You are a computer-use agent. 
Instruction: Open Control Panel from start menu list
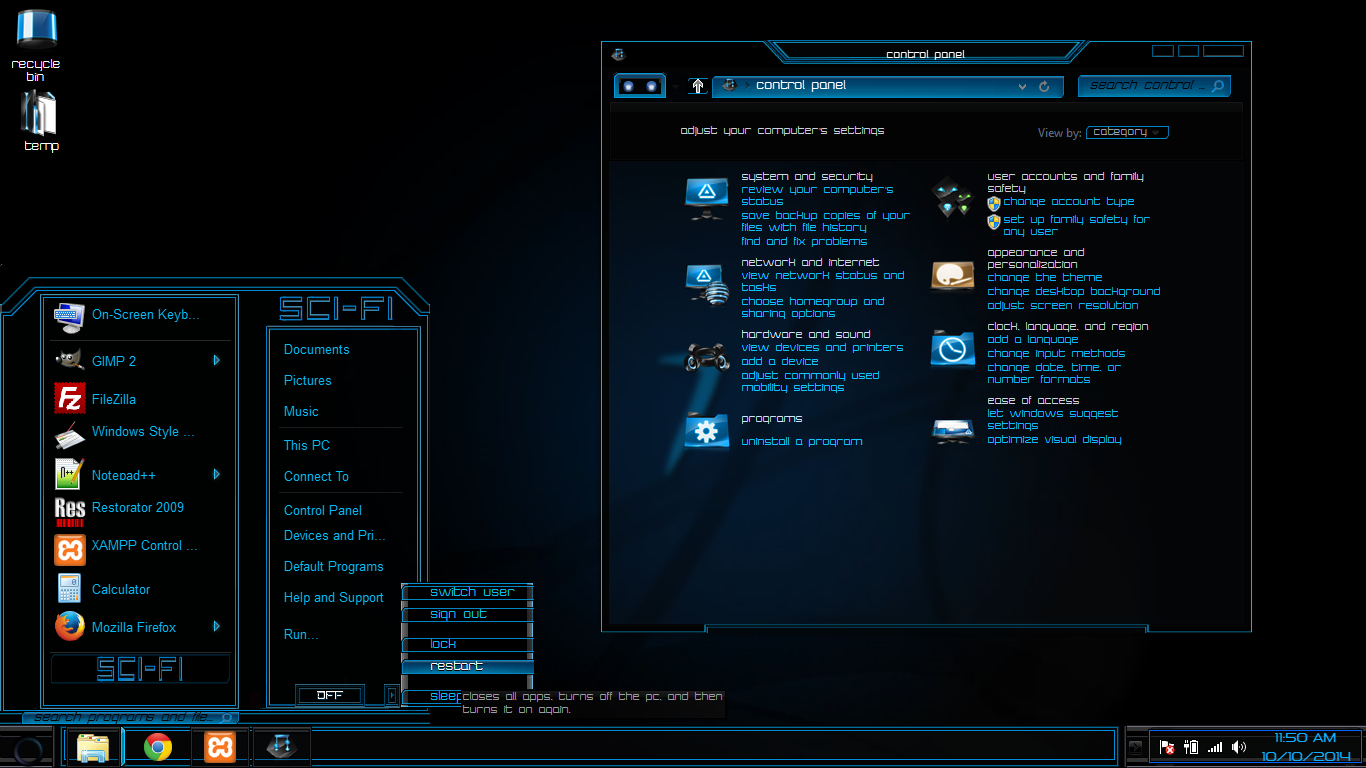323,511
